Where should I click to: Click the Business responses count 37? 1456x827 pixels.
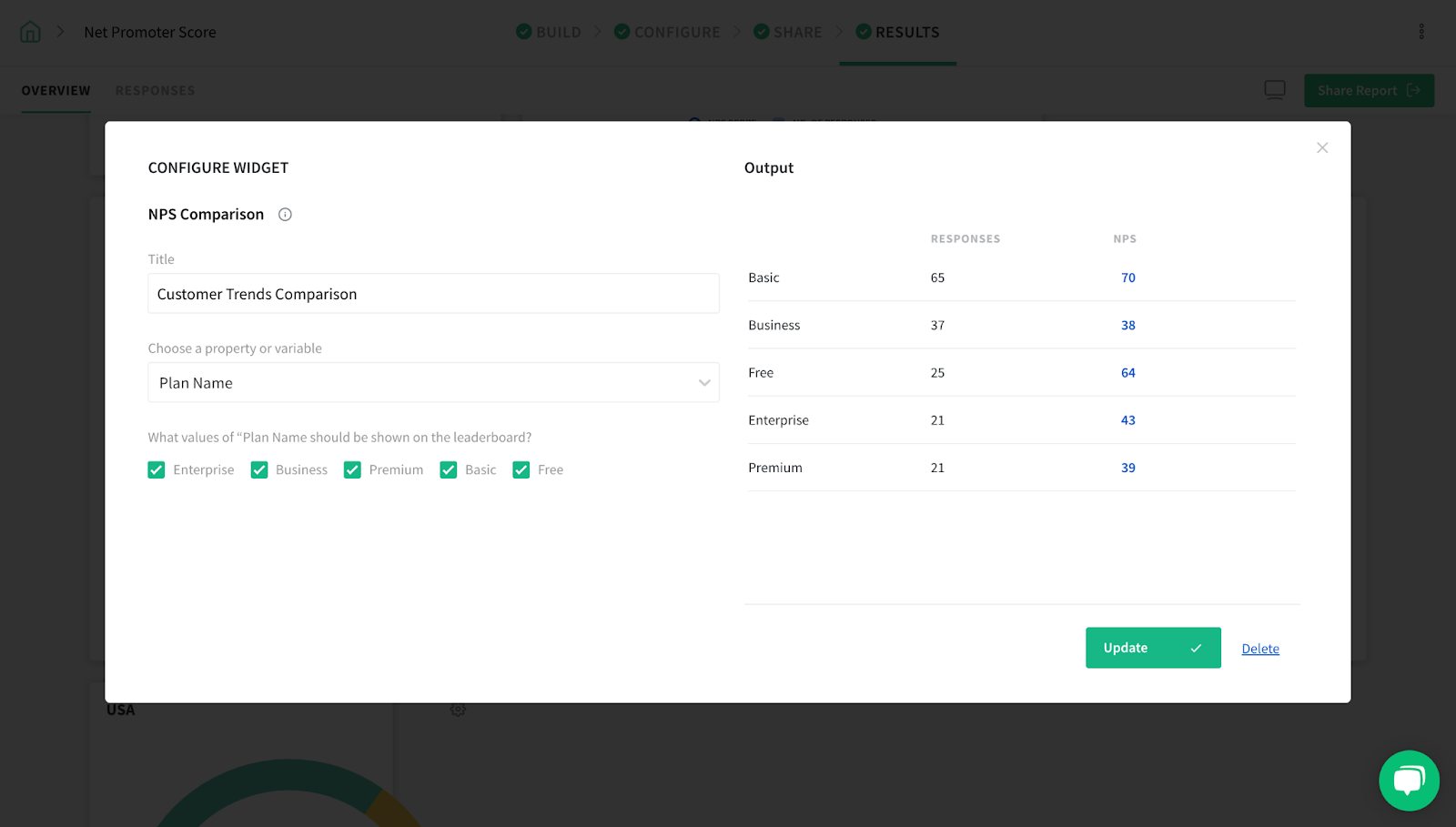tap(937, 325)
